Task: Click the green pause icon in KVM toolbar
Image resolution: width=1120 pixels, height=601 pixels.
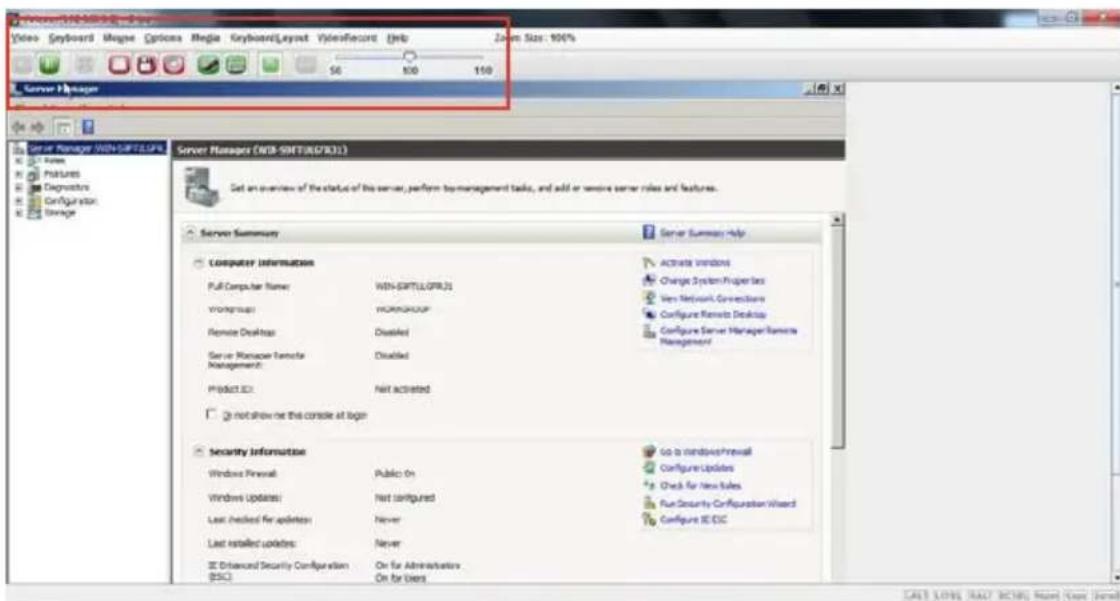Action: coord(49,65)
